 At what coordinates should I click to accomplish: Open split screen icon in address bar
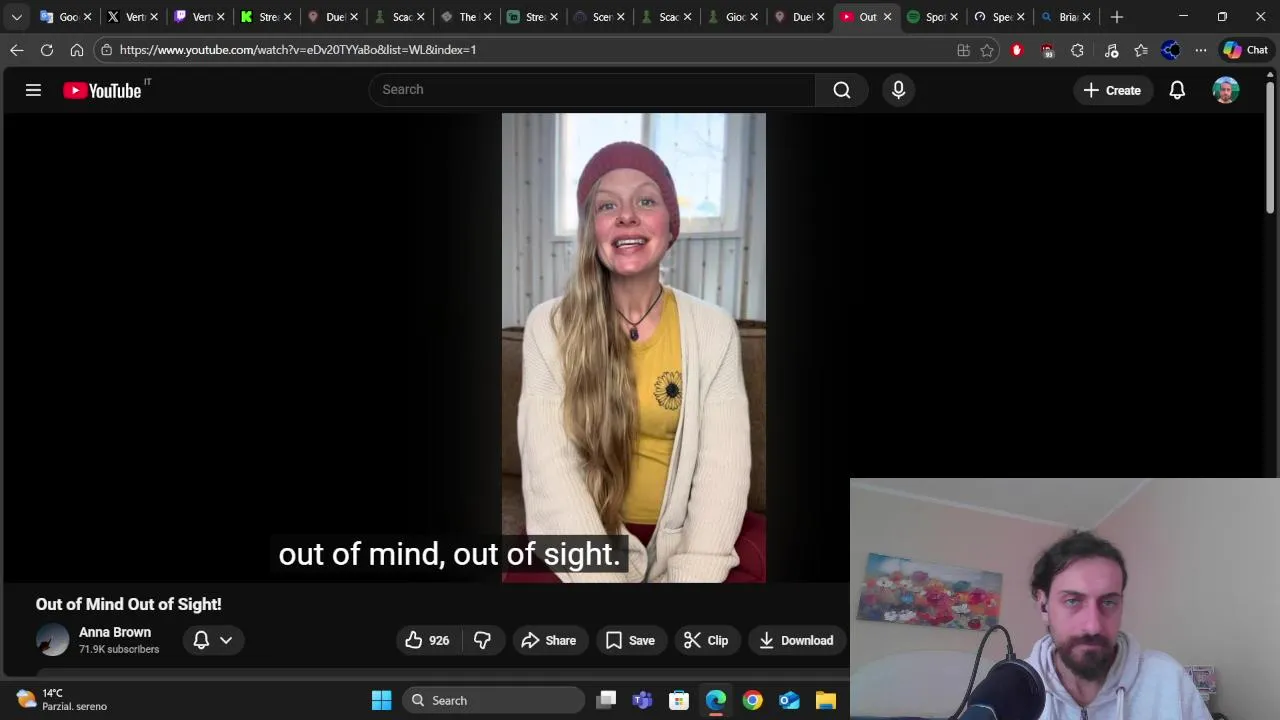point(963,50)
